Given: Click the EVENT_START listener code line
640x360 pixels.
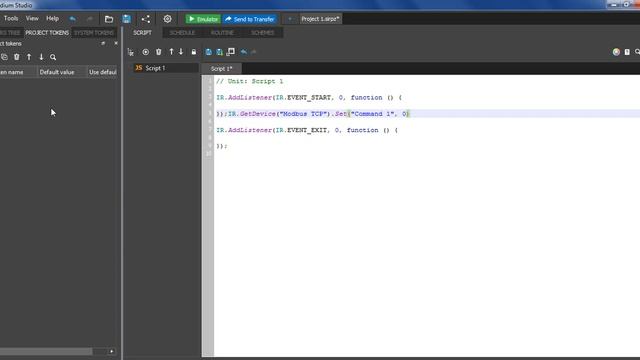Looking at the screenshot, I should (309, 98).
